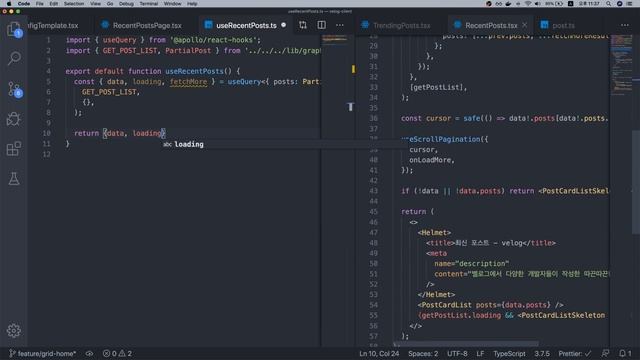Open the File menu
The image size is (640, 360).
pos(39,4)
